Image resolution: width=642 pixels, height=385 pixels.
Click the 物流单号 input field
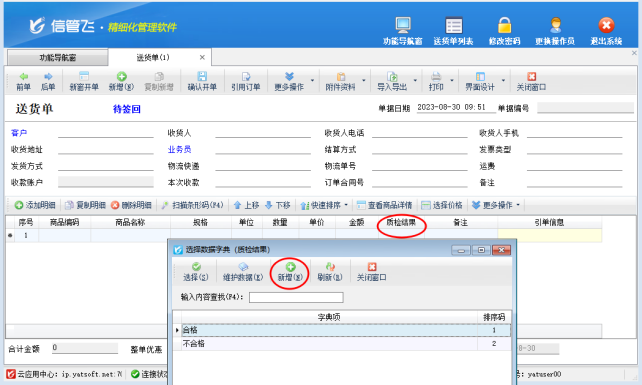pos(420,165)
